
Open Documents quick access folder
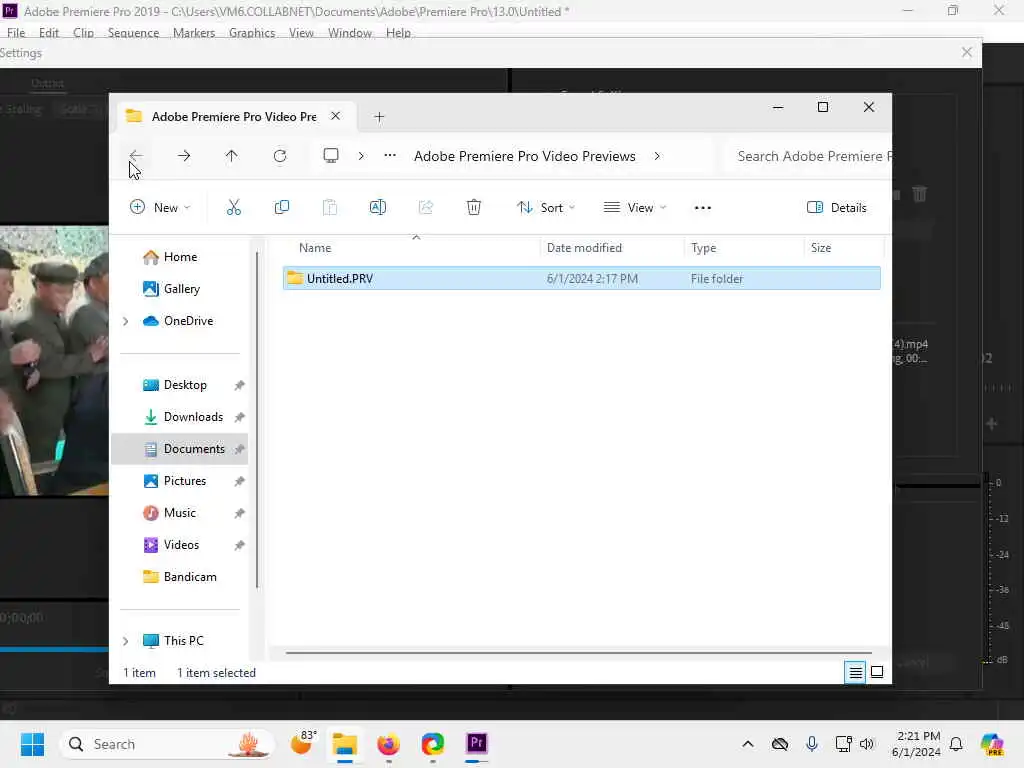184,449
